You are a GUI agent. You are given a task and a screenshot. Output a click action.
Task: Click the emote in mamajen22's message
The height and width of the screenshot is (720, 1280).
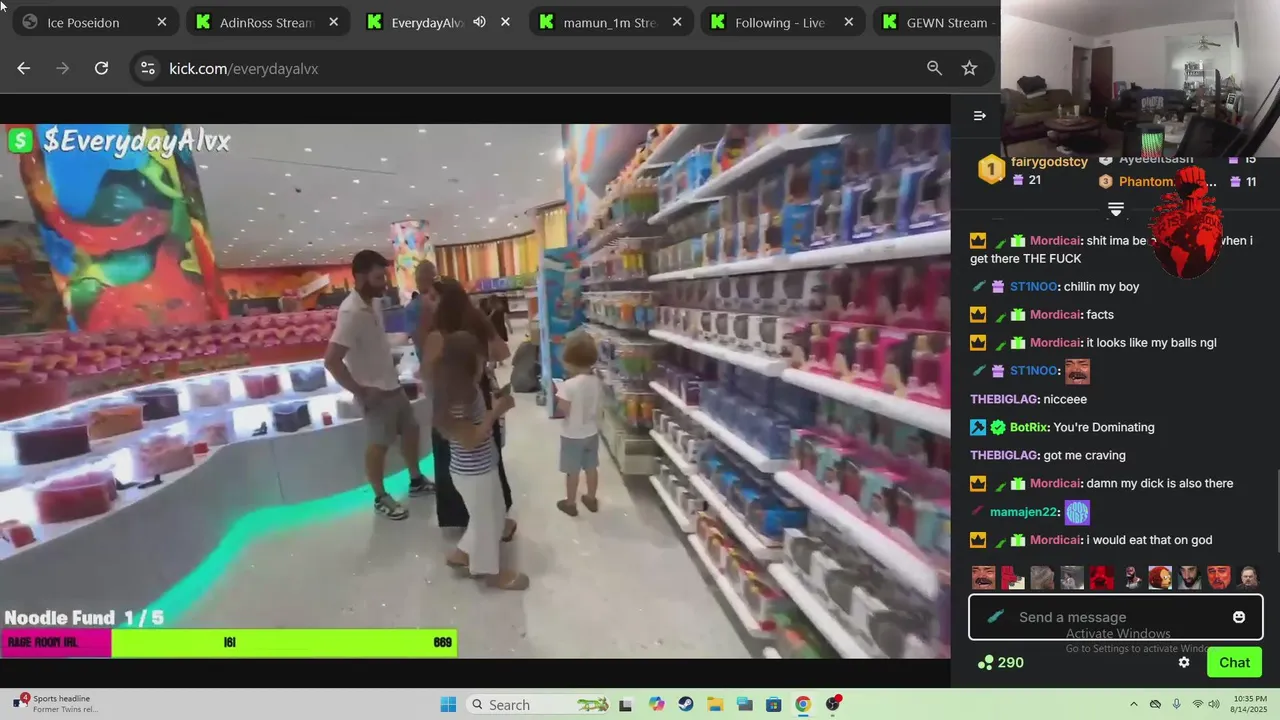pyautogui.click(x=1077, y=512)
